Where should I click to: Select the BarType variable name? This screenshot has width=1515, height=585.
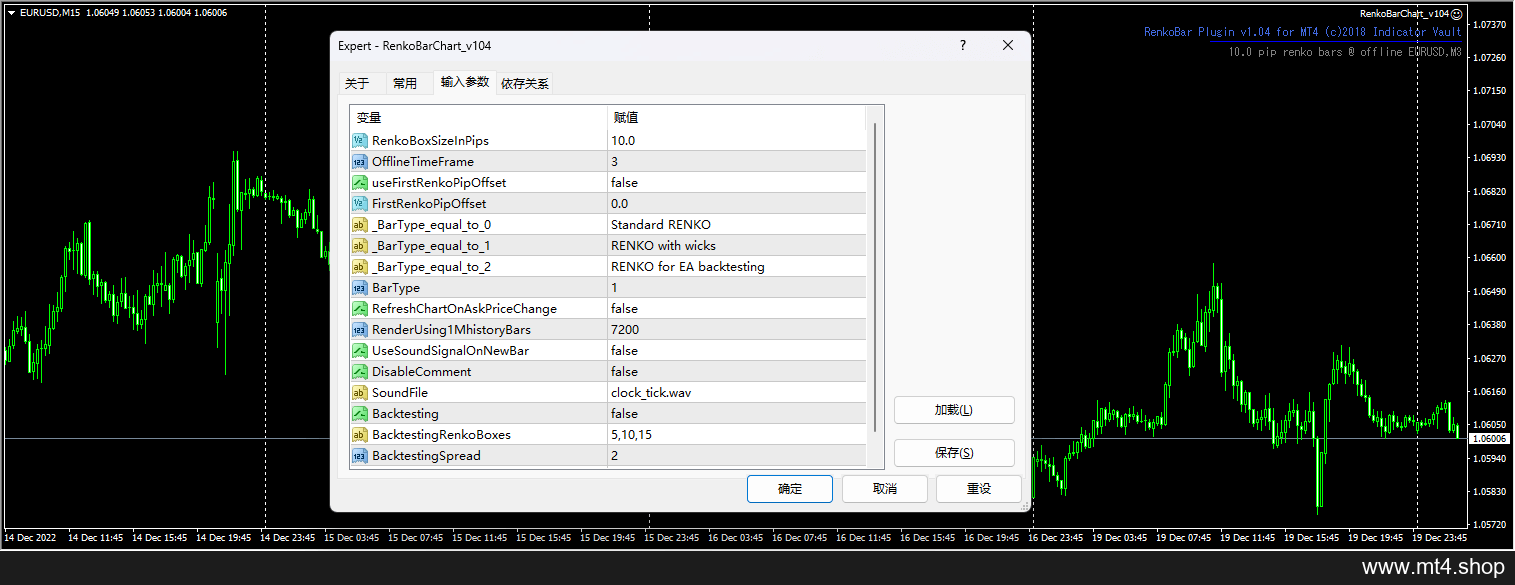[396, 288]
